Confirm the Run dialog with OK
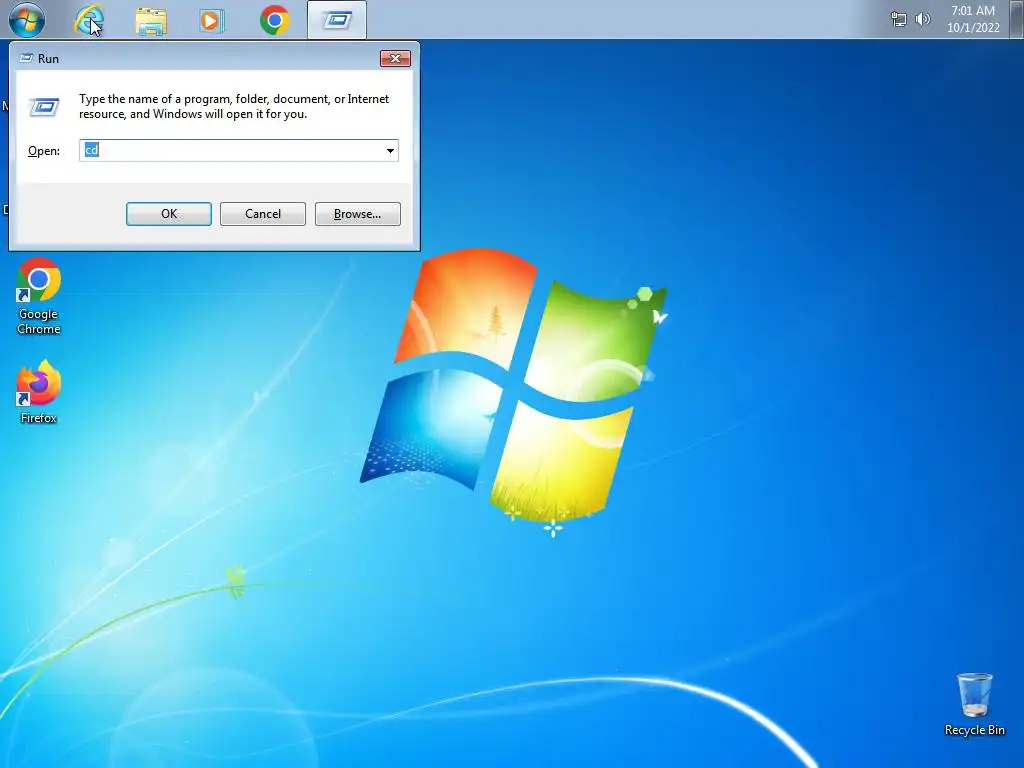 point(168,214)
